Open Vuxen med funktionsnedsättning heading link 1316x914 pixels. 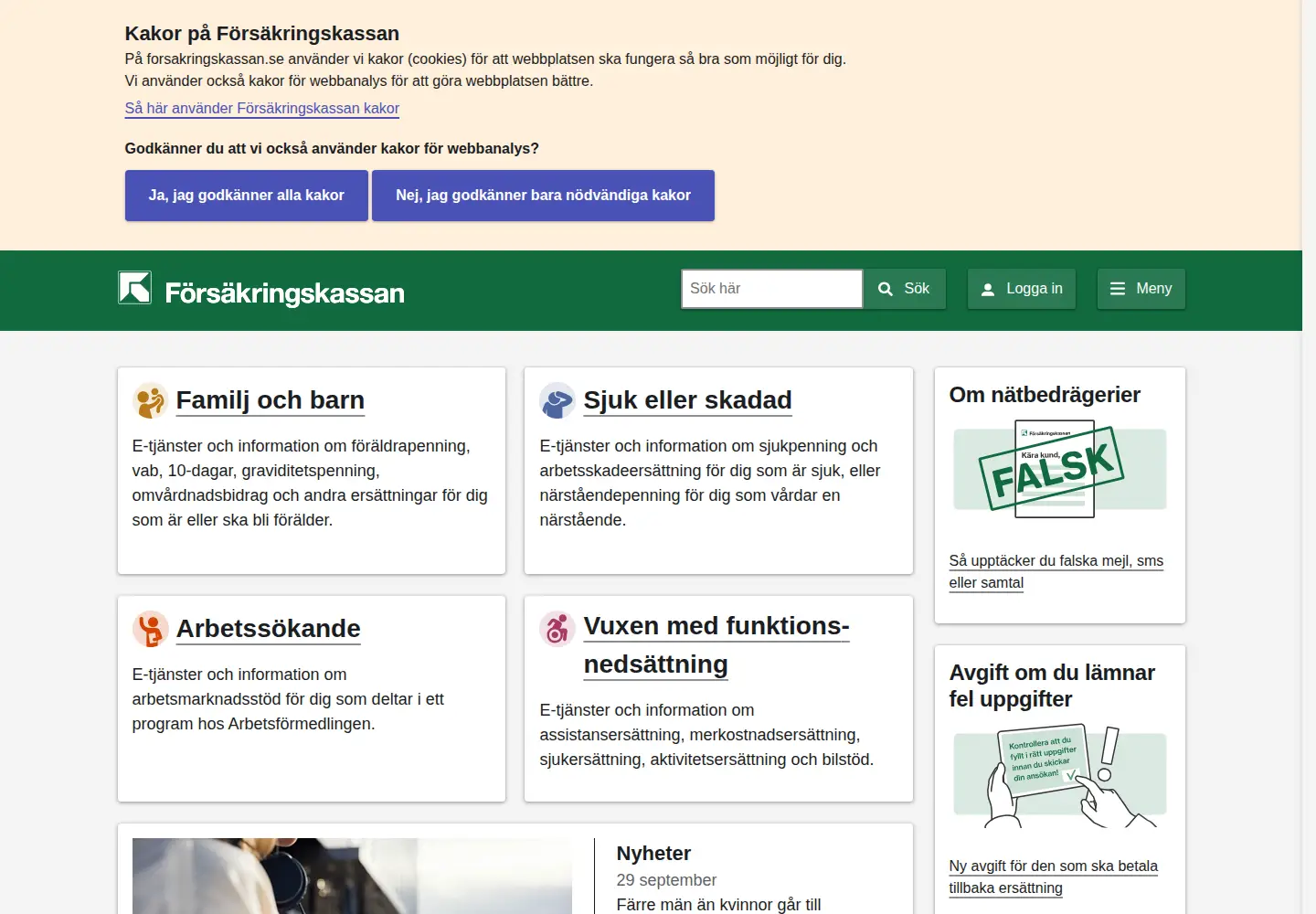pyautogui.click(x=716, y=645)
